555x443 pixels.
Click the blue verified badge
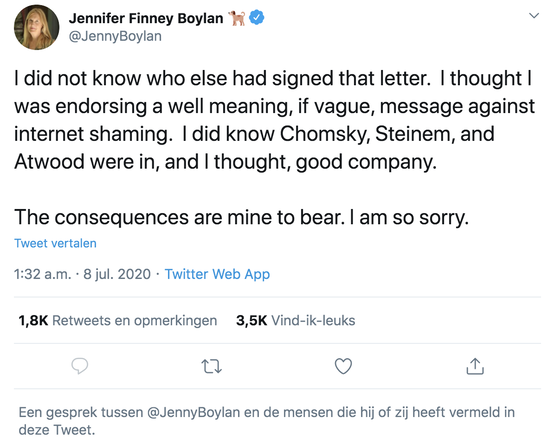(x=257, y=17)
